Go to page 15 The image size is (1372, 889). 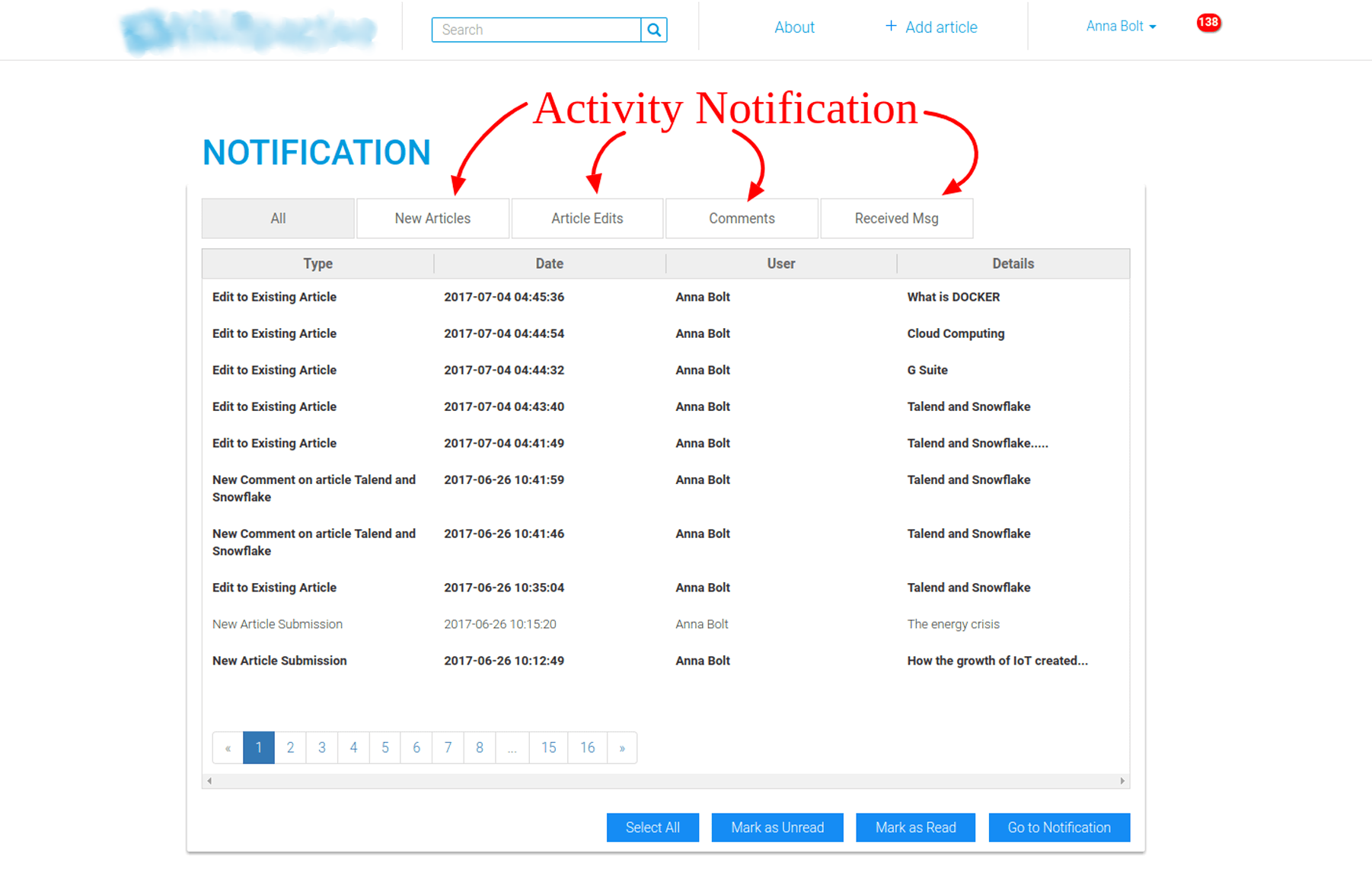[x=549, y=747]
